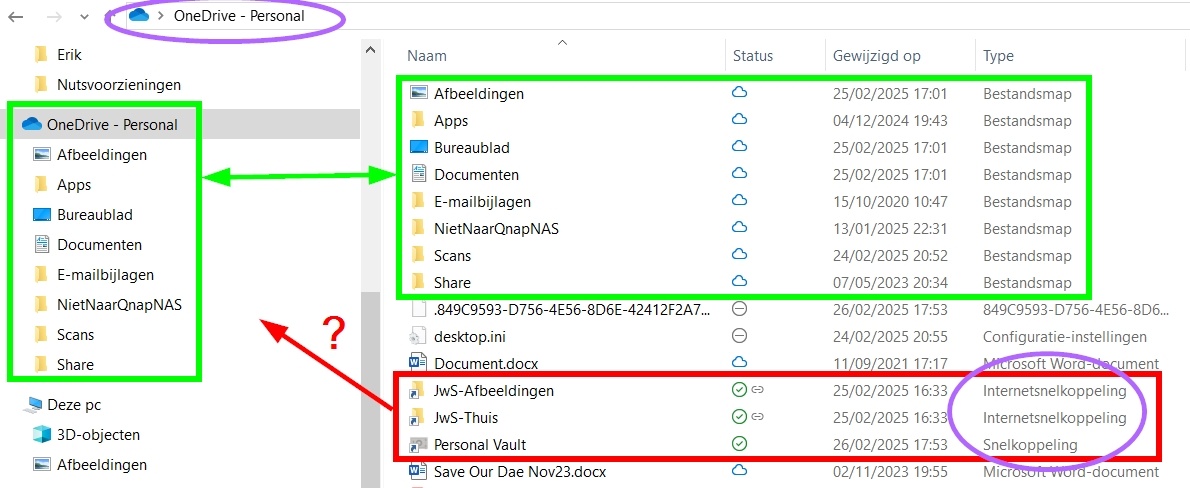1190x488 pixels.
Task: Select the .849C9593-D756 file name
Action: point(572,309)
